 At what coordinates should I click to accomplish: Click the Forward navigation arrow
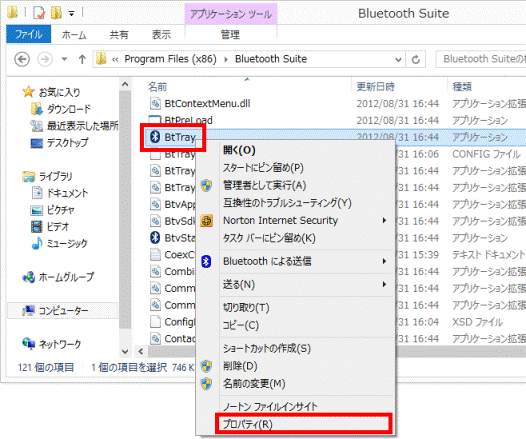(45, 59)
